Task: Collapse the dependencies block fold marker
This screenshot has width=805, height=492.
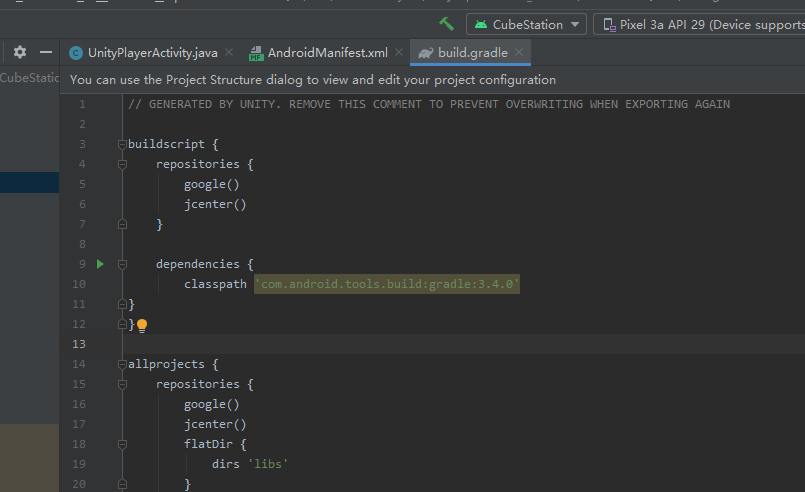Action: click(x=122, y=264)
